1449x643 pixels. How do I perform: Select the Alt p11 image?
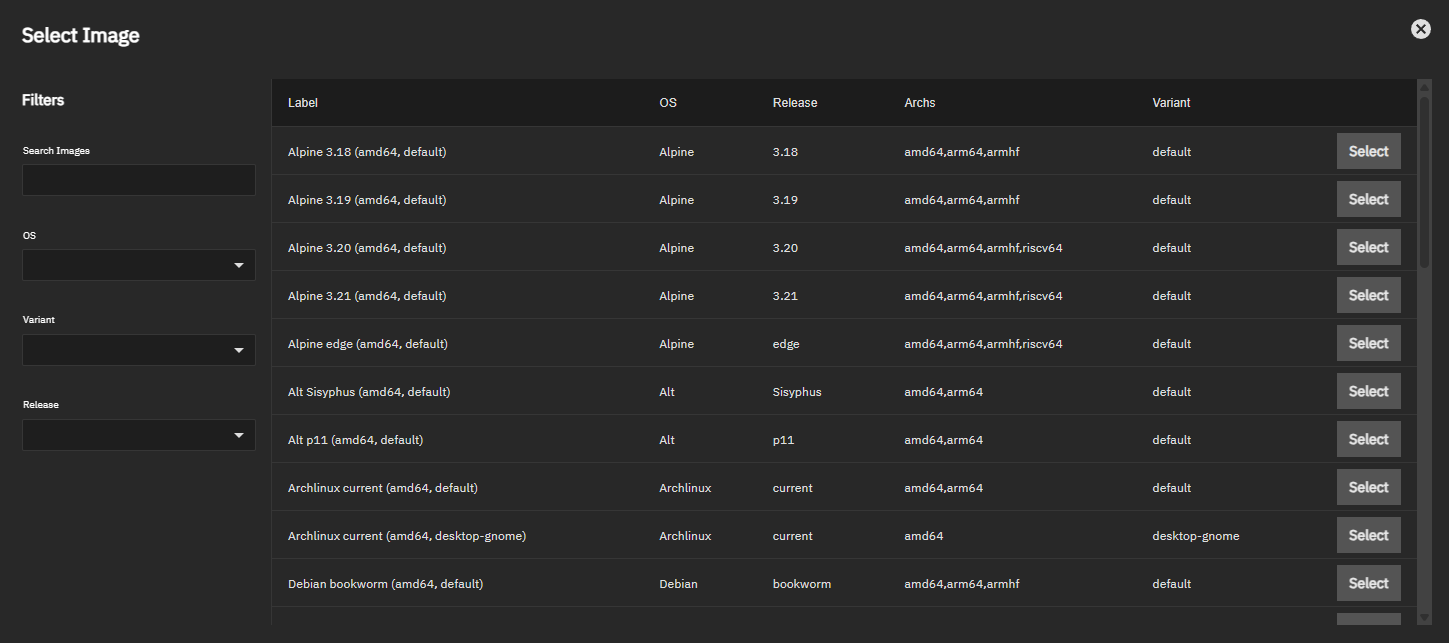[x=1368, y=440]
